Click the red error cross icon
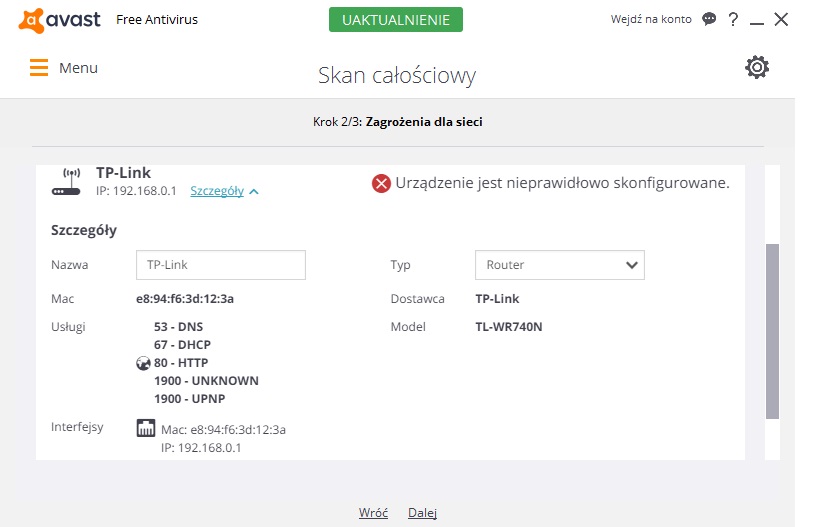The width and height of the screenshot is (819, 527). (381, 183)
